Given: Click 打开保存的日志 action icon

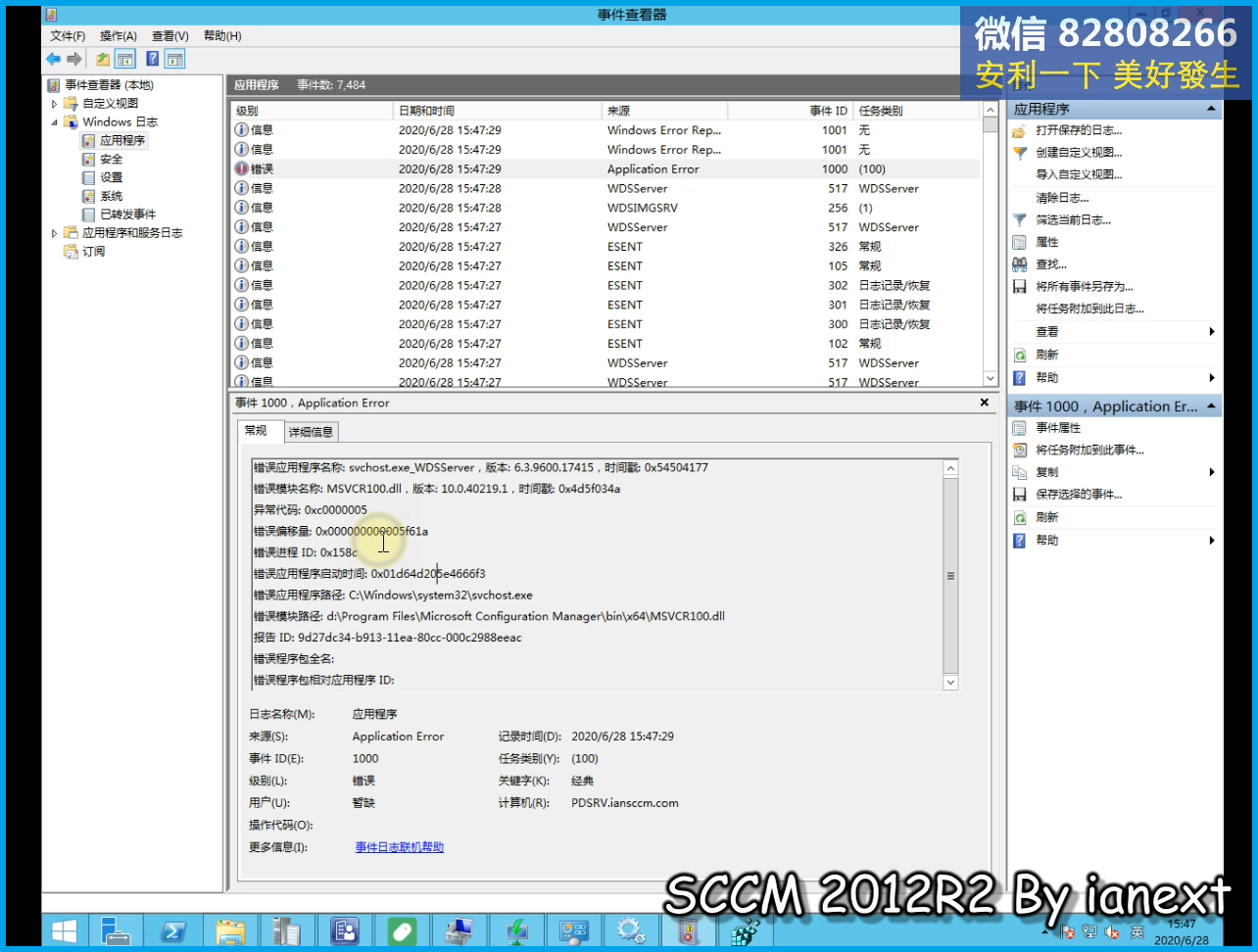Looking at the screenshot, I should click(x=1020, y=131).
